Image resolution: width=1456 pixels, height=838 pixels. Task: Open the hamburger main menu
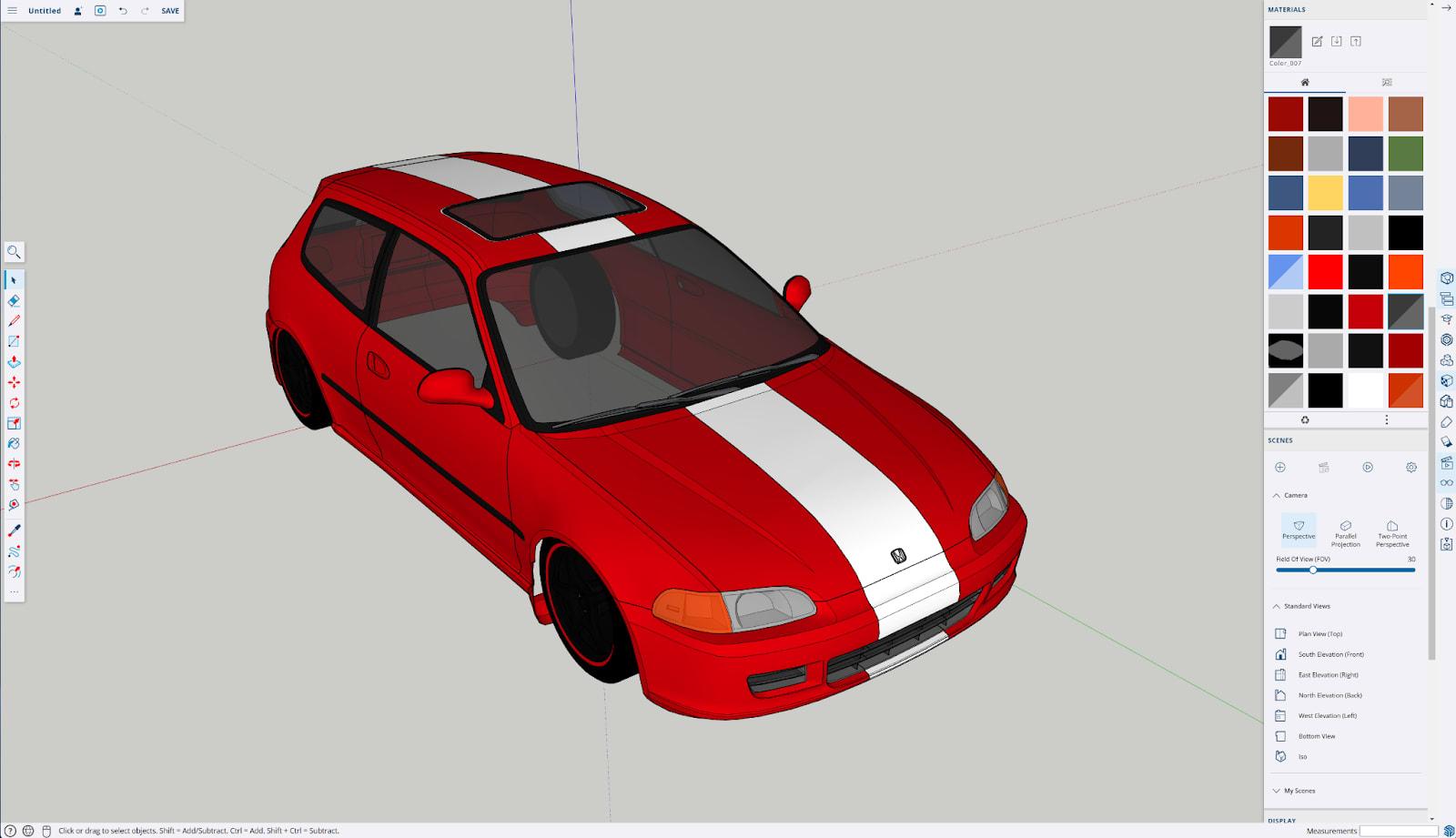coord(13,11)
